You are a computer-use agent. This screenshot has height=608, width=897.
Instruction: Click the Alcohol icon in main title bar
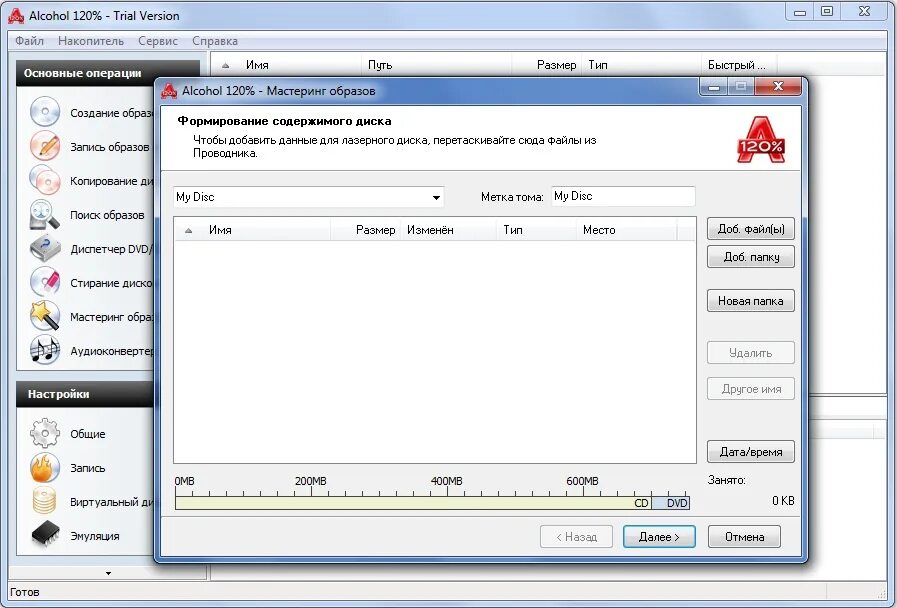click(15, 15)
